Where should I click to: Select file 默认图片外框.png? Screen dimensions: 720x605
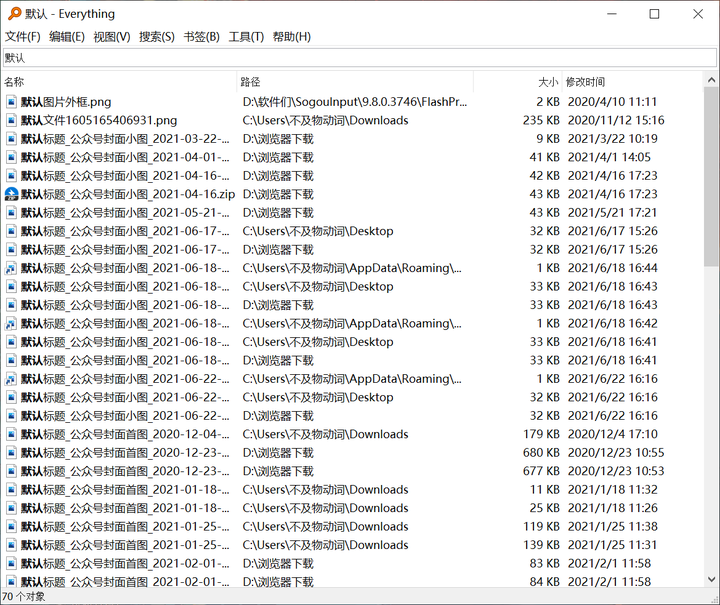pos(66,102)
